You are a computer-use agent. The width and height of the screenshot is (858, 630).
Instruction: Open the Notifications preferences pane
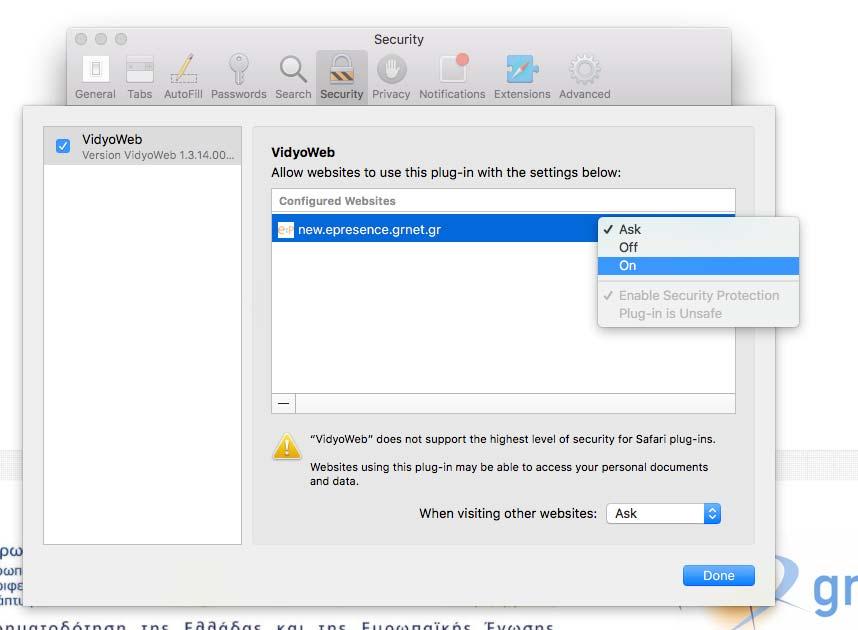coord(452,77)
